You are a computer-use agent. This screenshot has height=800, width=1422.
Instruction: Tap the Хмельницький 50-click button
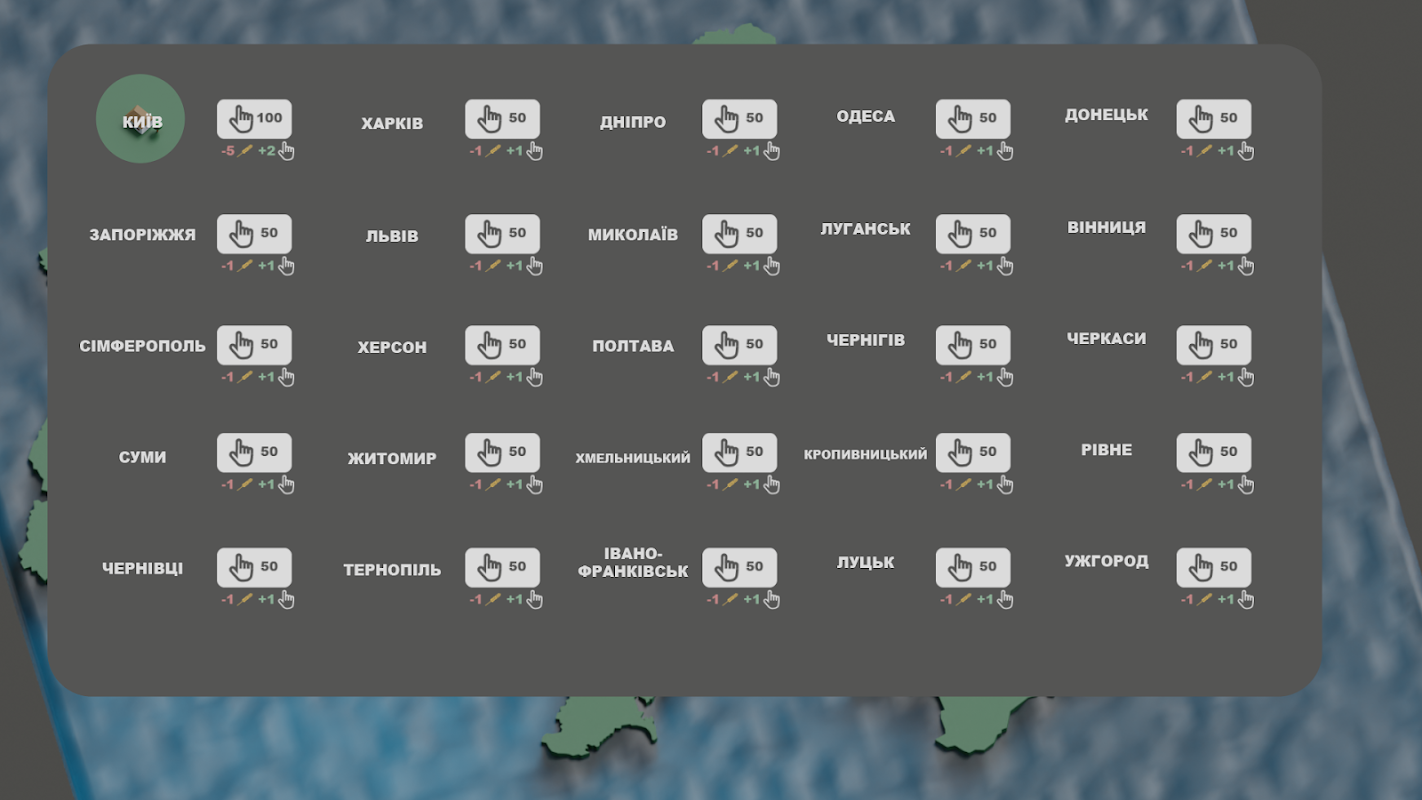(x=739, y=453)
